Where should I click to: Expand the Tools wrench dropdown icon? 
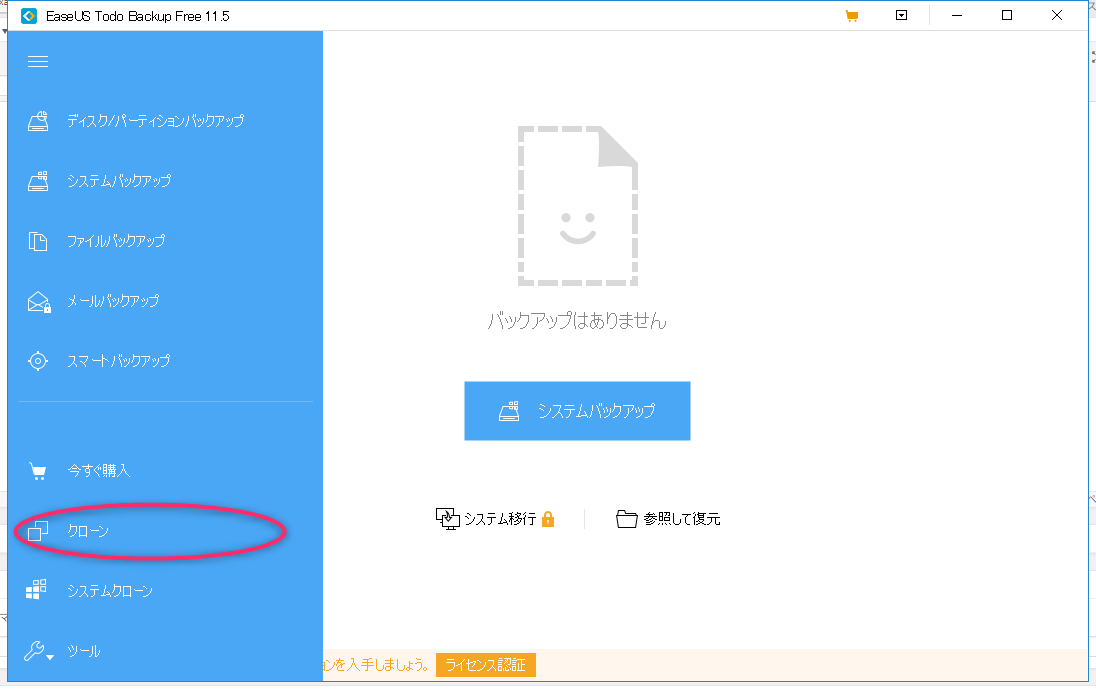(38, 651)
